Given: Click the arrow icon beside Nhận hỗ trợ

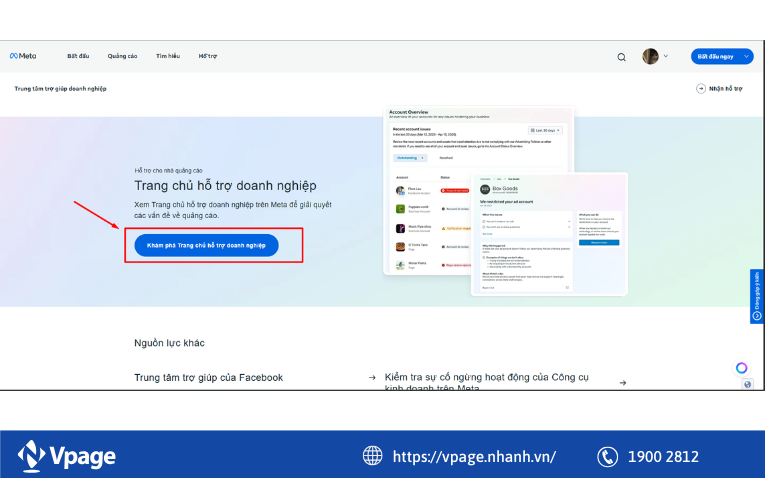Looking at the screenshot, I should click(701, 89).
